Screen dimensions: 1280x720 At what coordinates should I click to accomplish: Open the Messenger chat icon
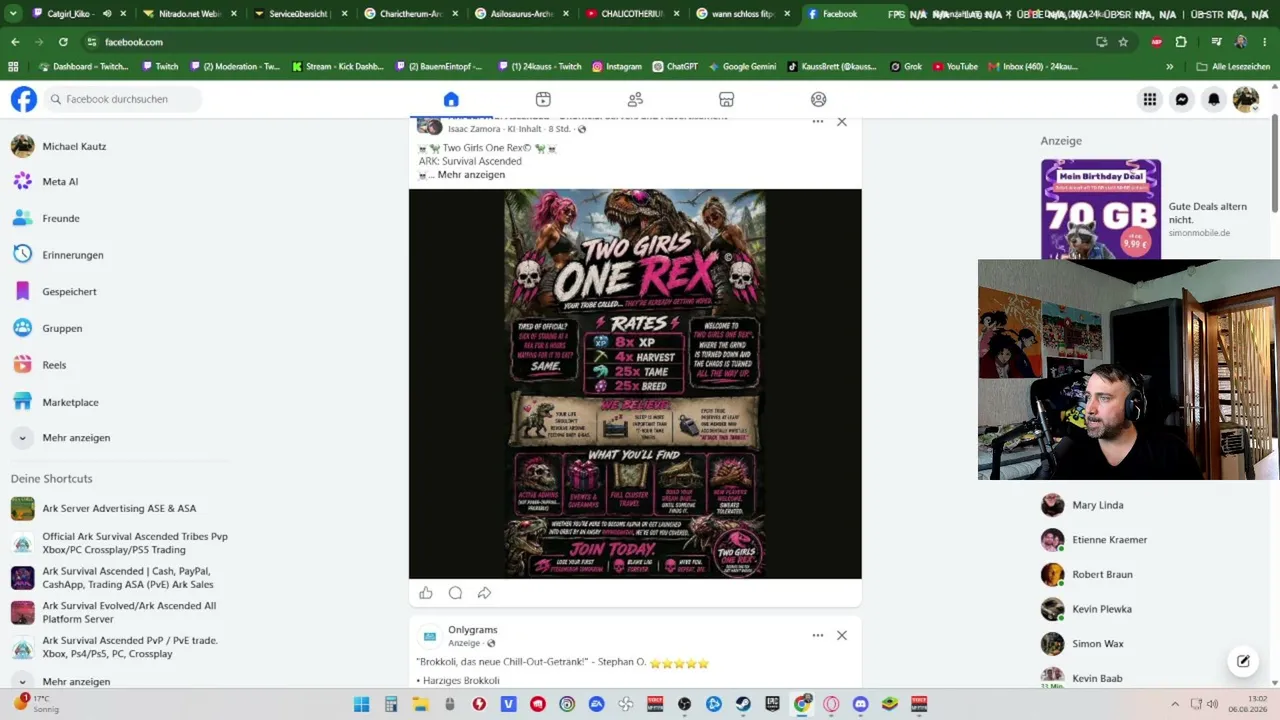point(1182,99)
